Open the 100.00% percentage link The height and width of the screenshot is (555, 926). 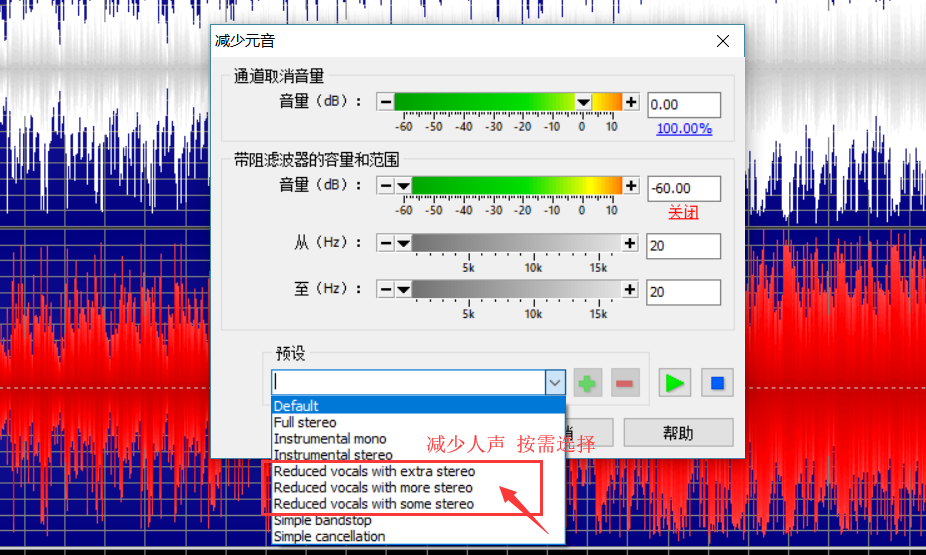click(x=684, y=129)
